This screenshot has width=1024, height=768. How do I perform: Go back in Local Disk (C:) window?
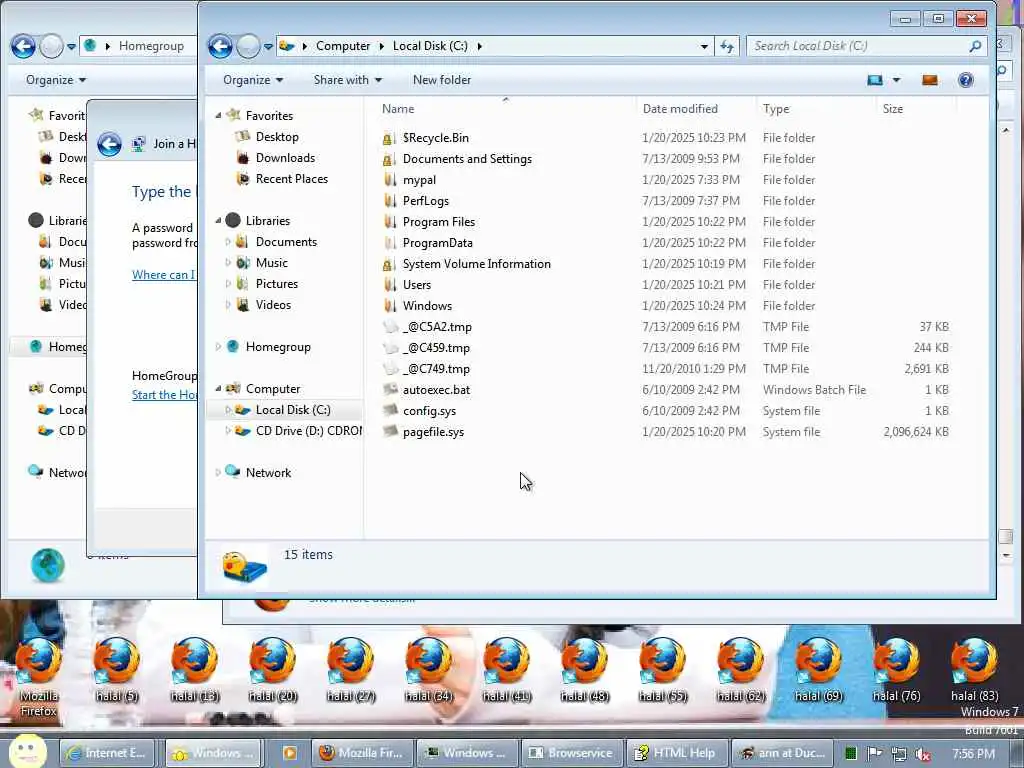coord(220,46)
